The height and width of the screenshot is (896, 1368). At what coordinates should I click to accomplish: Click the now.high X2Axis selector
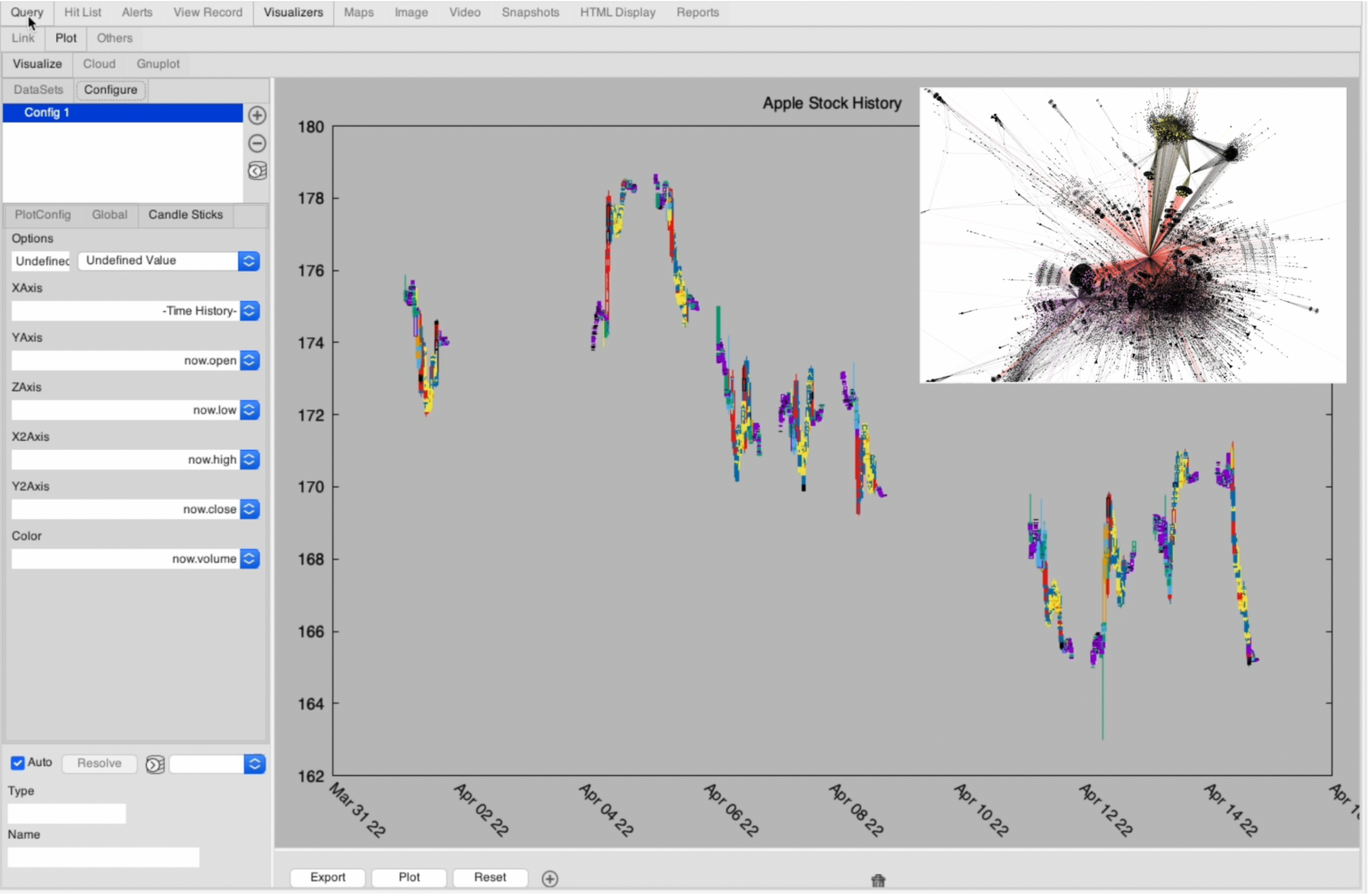pyautogui.click(x=248, y=459)
